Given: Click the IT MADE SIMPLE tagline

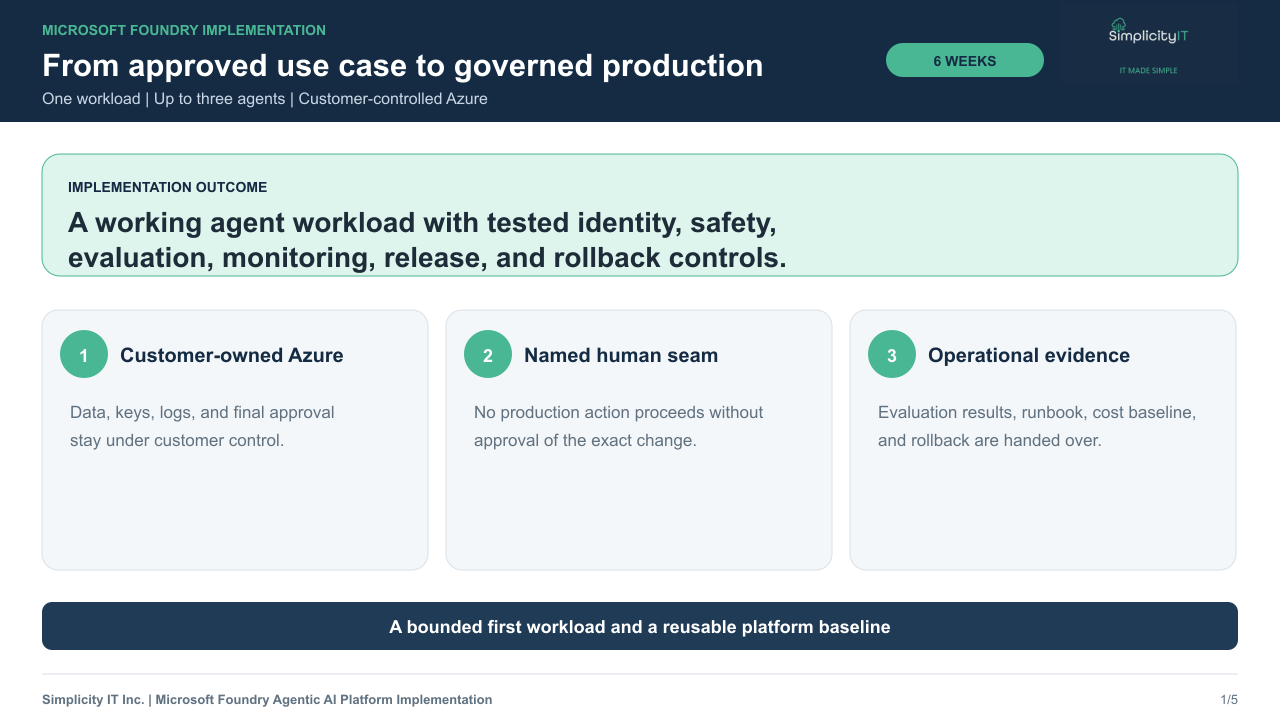Looking at the screenshot, I should (1148, 71).
